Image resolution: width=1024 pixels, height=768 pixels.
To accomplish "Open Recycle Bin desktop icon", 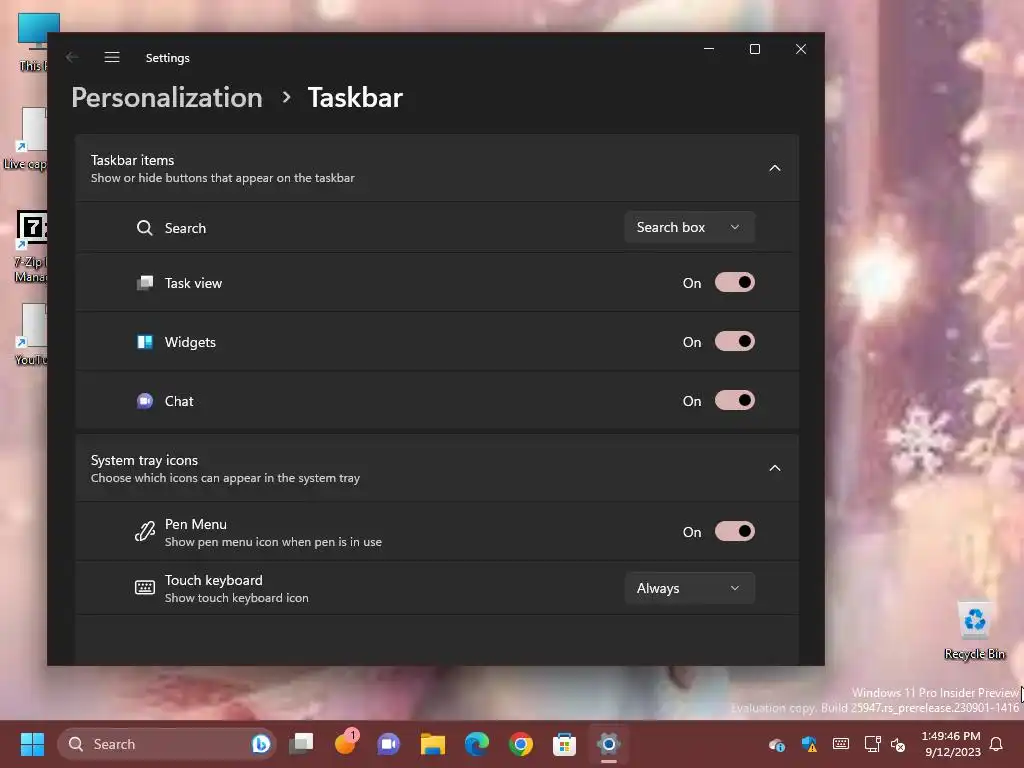I will click(974, 630).
